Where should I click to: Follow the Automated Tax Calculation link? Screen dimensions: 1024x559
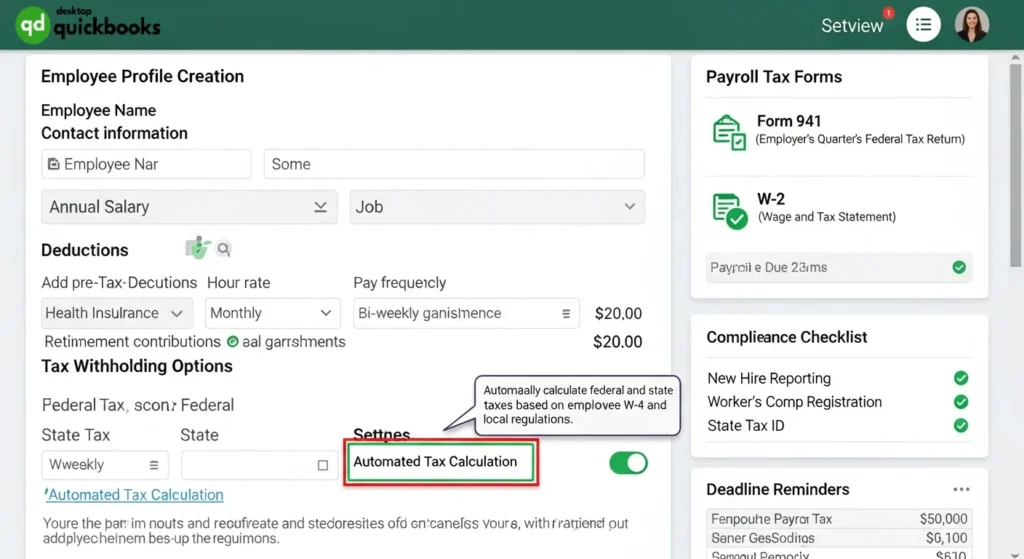coord(135,495)
